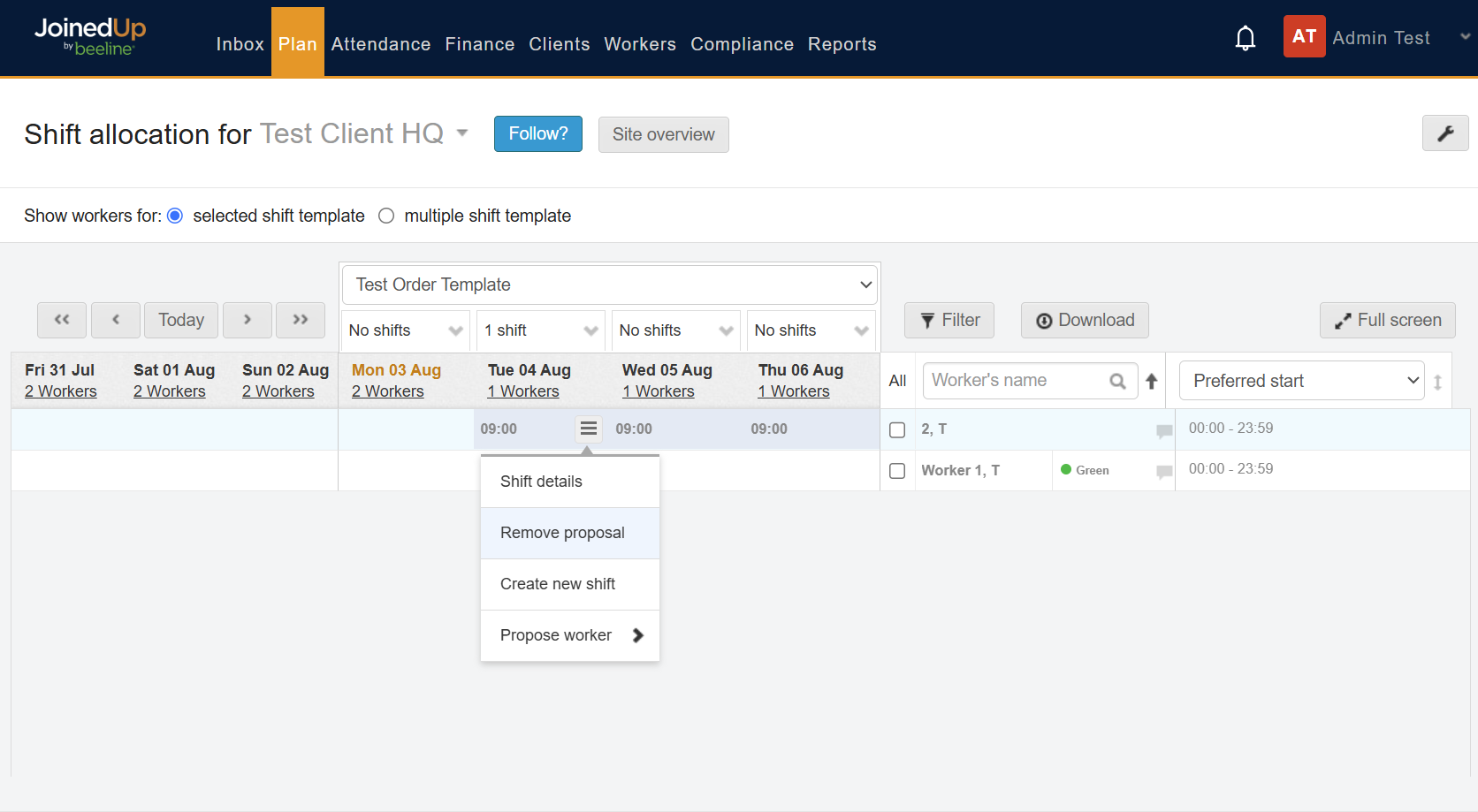The image size is (1478, 812).
Task: Click the sort toggle beside Preferred start
Action: click(1438, 382)
